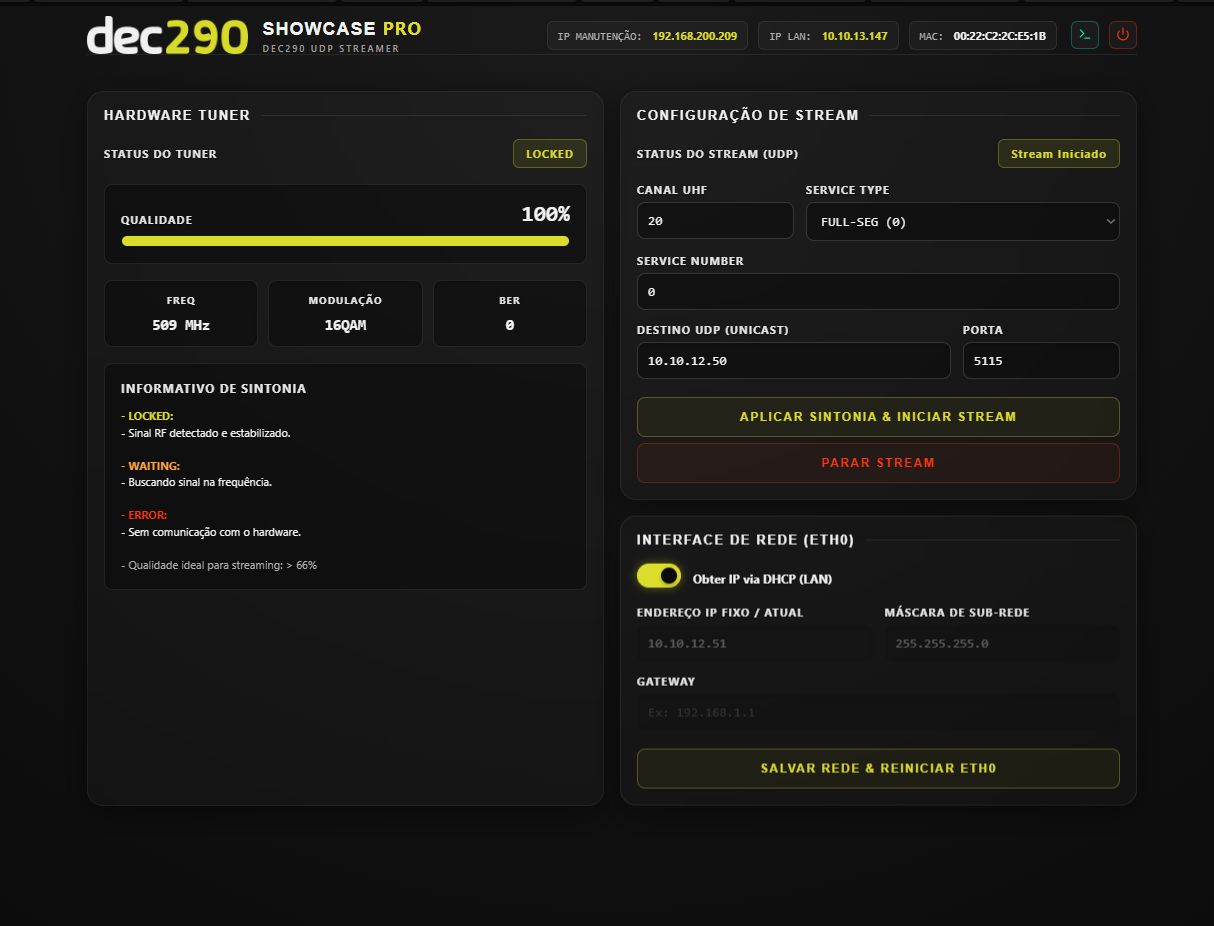The width and height of the screenshot is (1214, 926).
Task: Click the Status do Stream (UDP) label
Action: (x=717, y=154)
